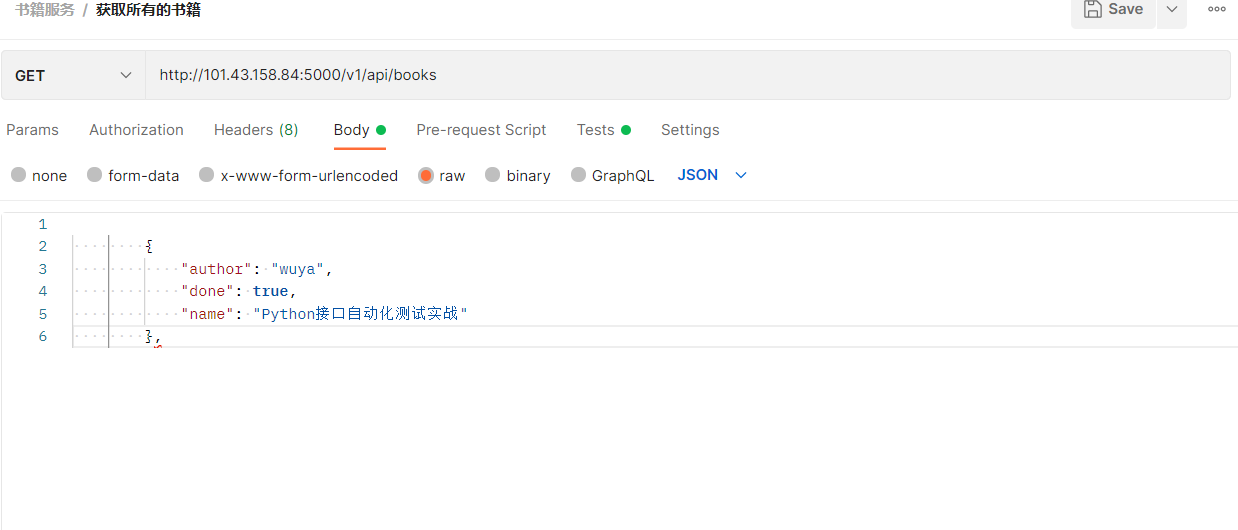Choose the binary body option
This screenshot has width=1238, height=530.
pyautogui.click(x=493, y=175)
